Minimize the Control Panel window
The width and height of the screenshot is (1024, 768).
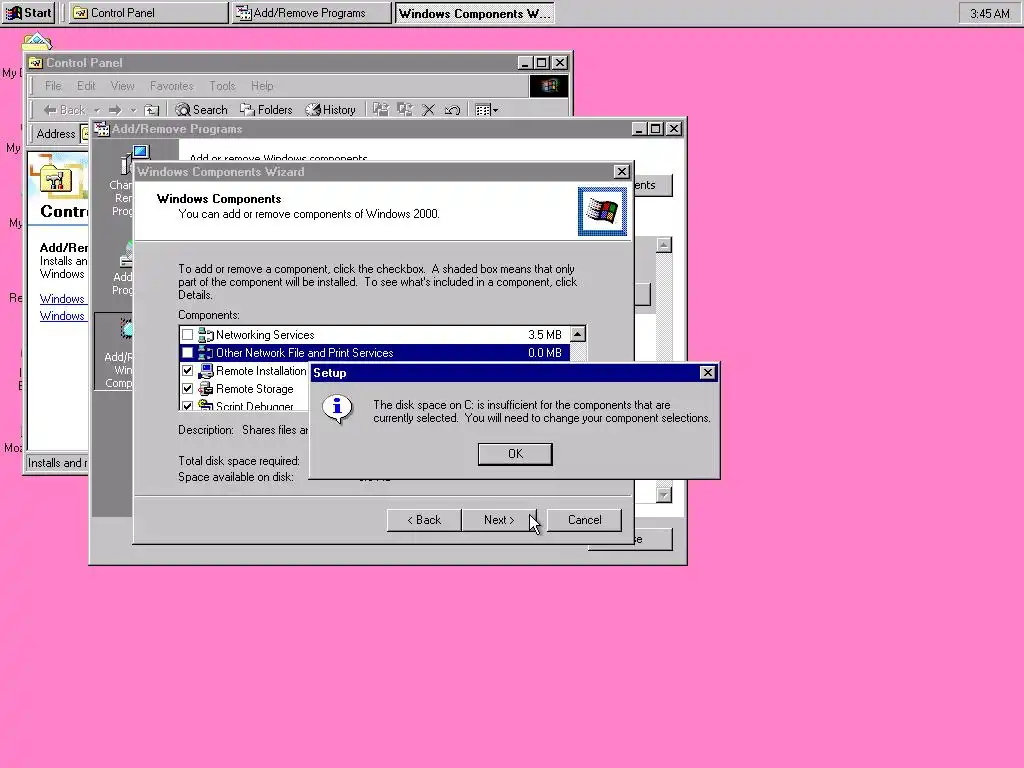[x=525, y=63]
